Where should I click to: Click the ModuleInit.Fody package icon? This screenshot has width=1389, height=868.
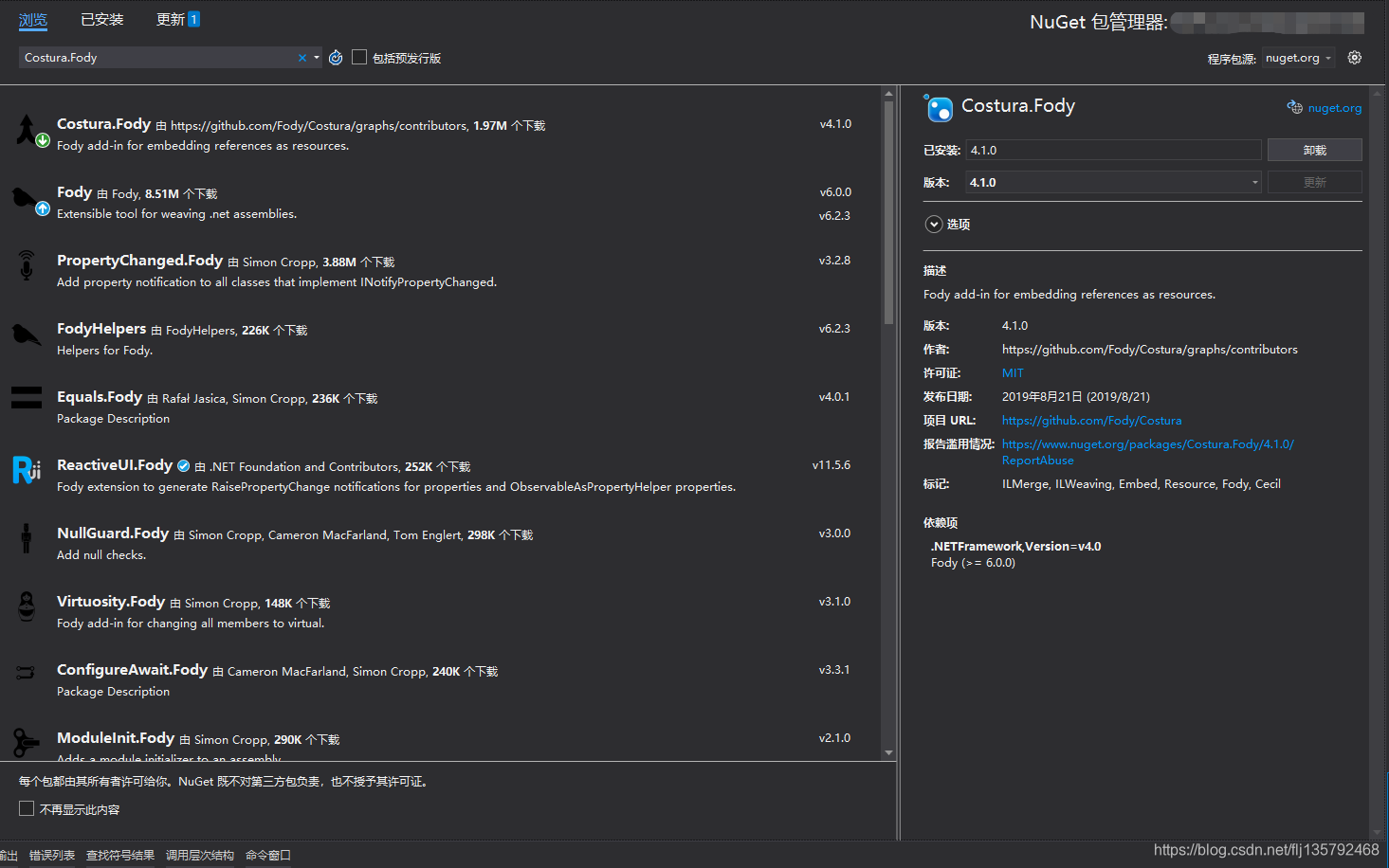coord(27,742)
